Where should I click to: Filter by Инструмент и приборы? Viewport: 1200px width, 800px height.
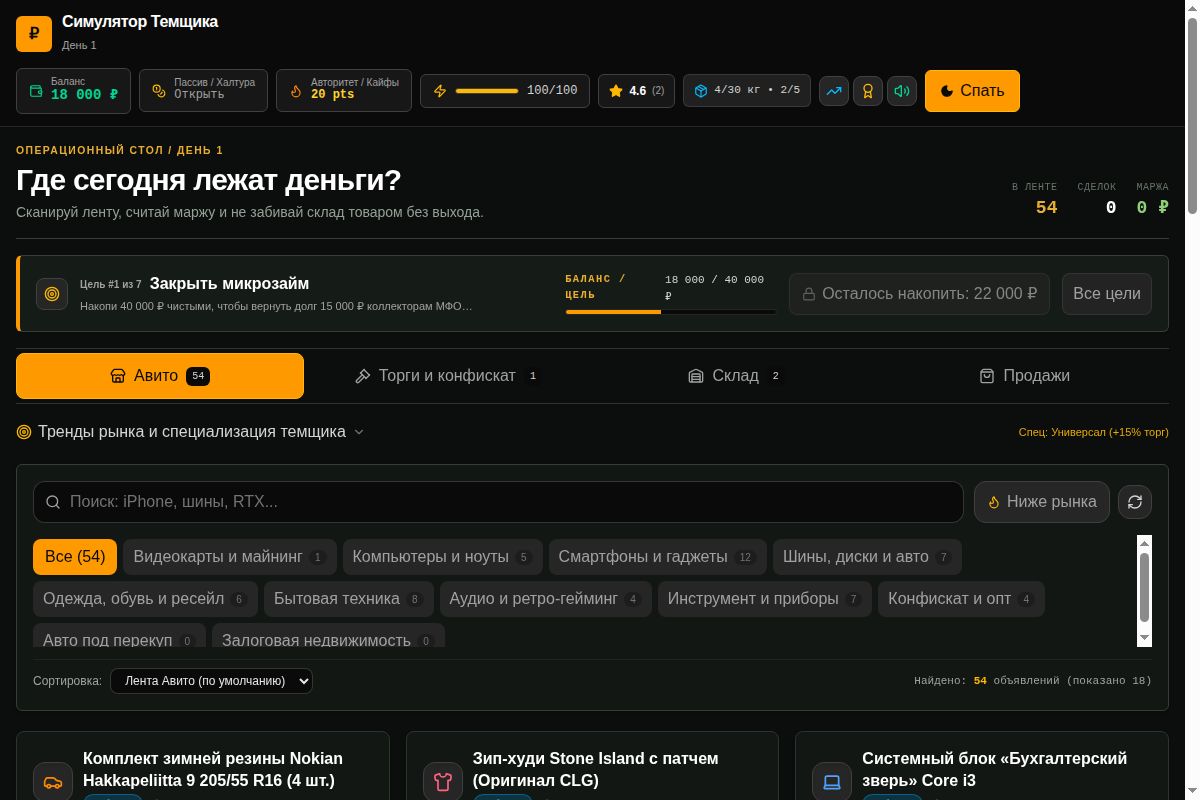[765, 599]
